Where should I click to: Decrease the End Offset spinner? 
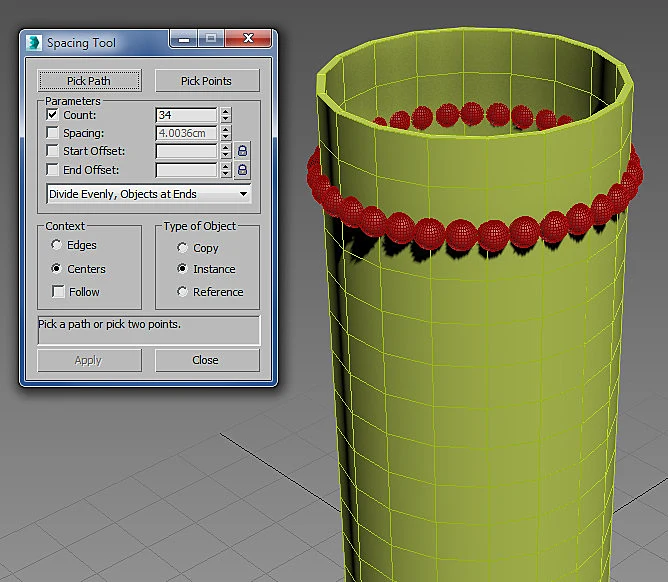pyautogui.click(x=226, y=174)
